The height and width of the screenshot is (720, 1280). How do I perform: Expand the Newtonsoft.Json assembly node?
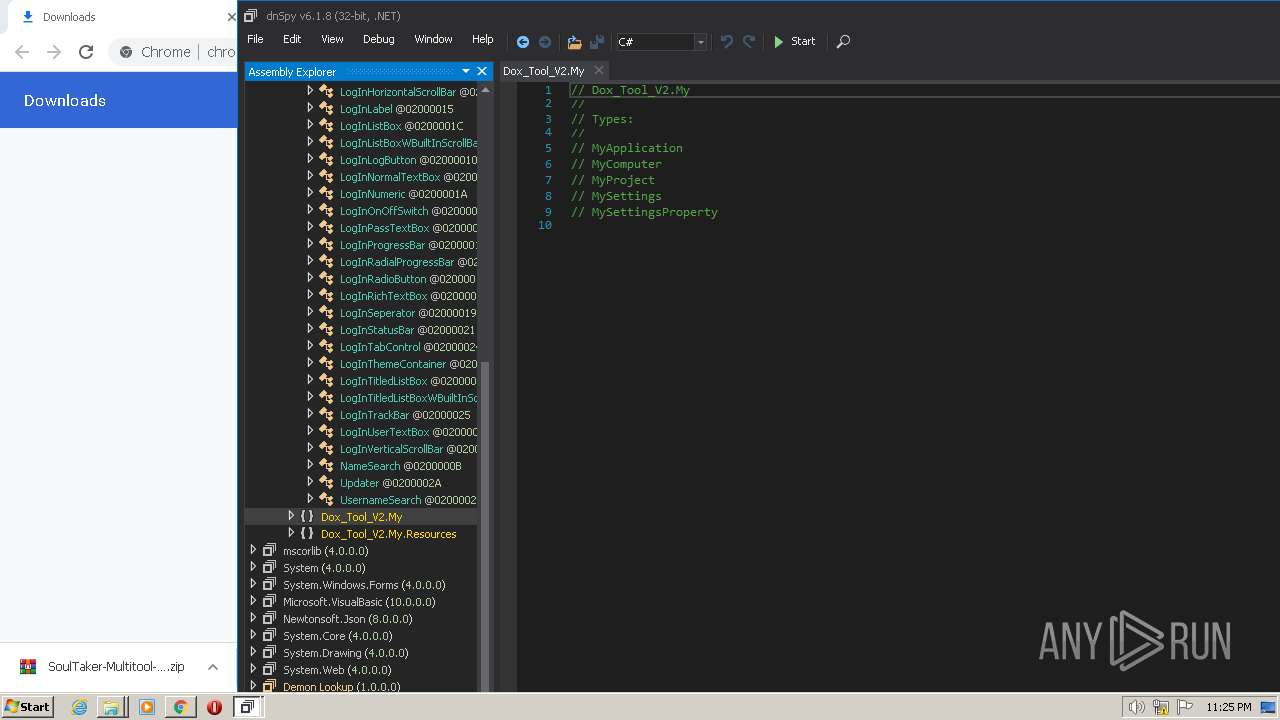[253, 618]
